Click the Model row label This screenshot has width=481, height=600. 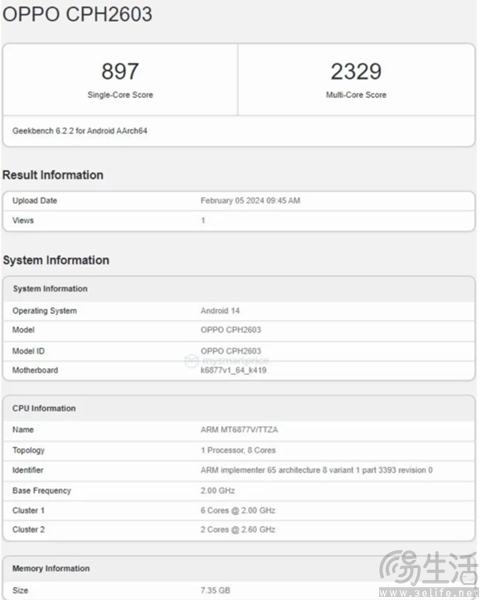tap(23, 330)
